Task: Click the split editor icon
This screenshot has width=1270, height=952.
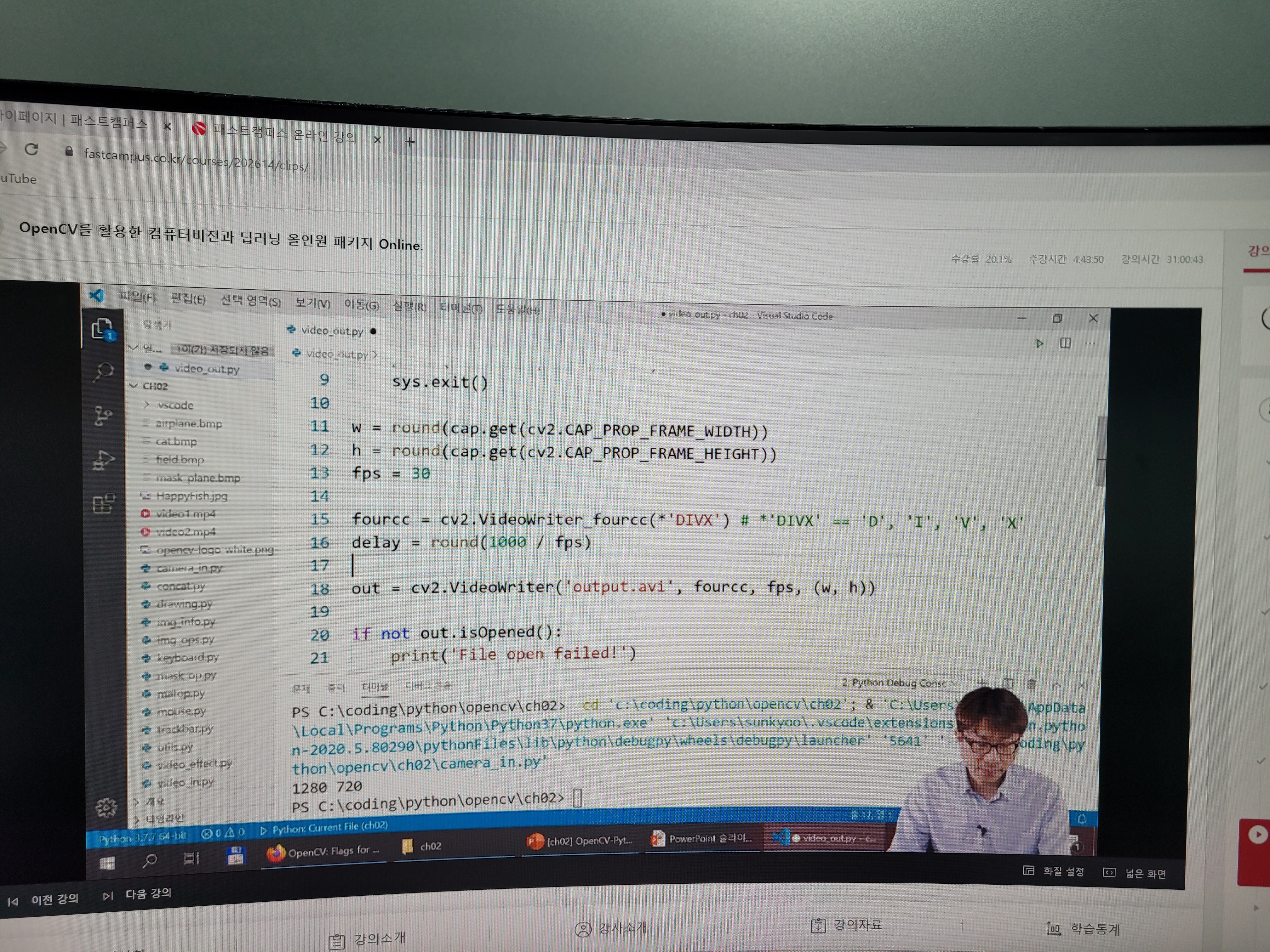Action: tap(1065, 343)
